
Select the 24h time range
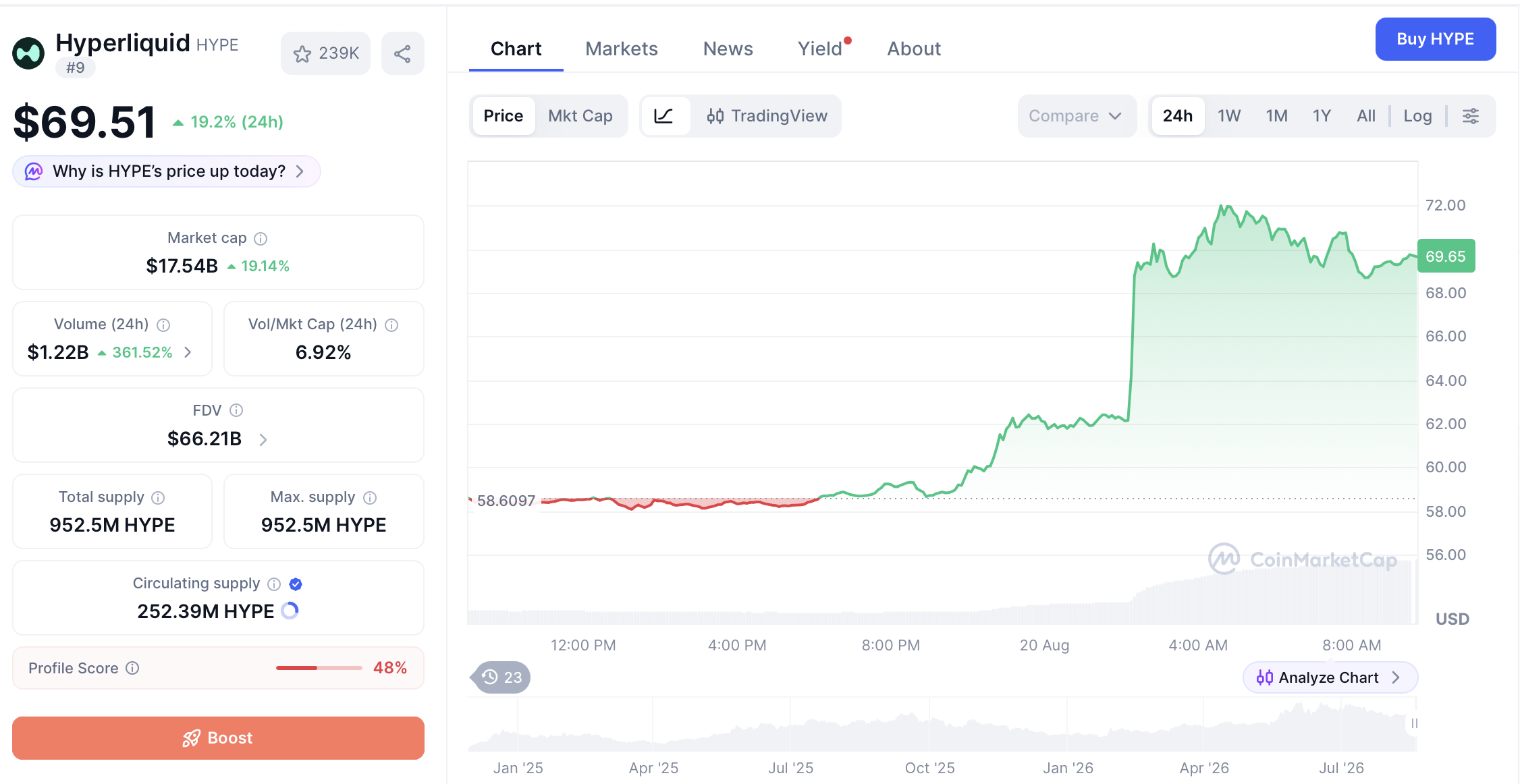(1178, 116)
